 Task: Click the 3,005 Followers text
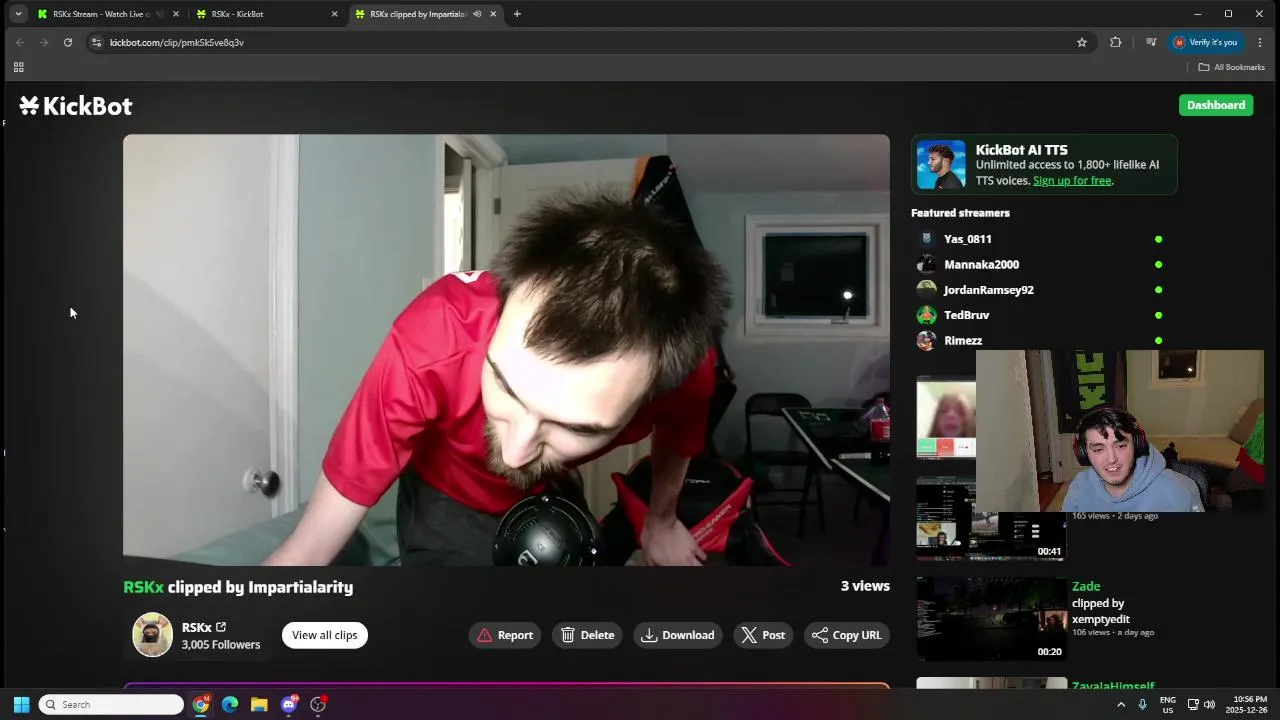[221, 645]
